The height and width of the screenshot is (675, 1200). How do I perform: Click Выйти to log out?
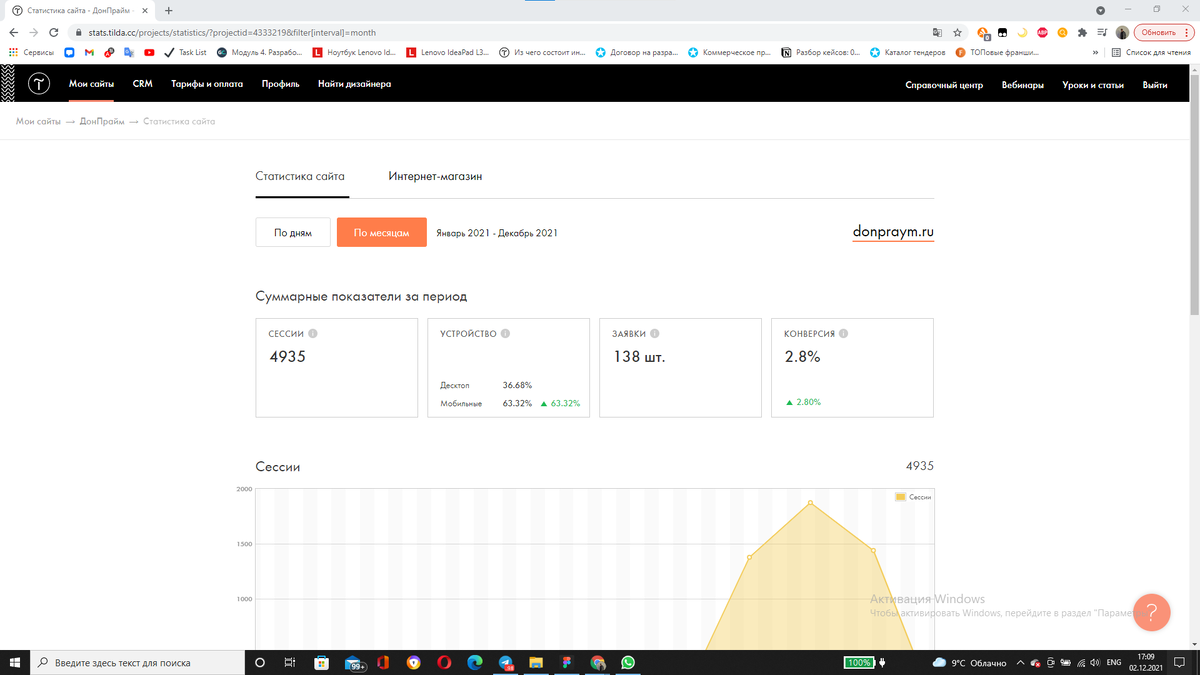click(x=1155, y=85)
